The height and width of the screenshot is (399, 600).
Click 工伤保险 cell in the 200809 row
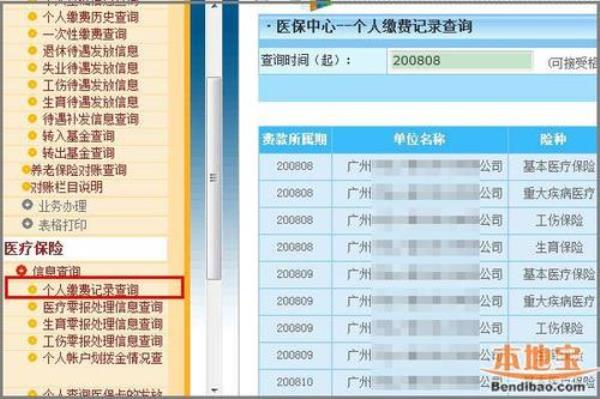(x=559, y=328)
